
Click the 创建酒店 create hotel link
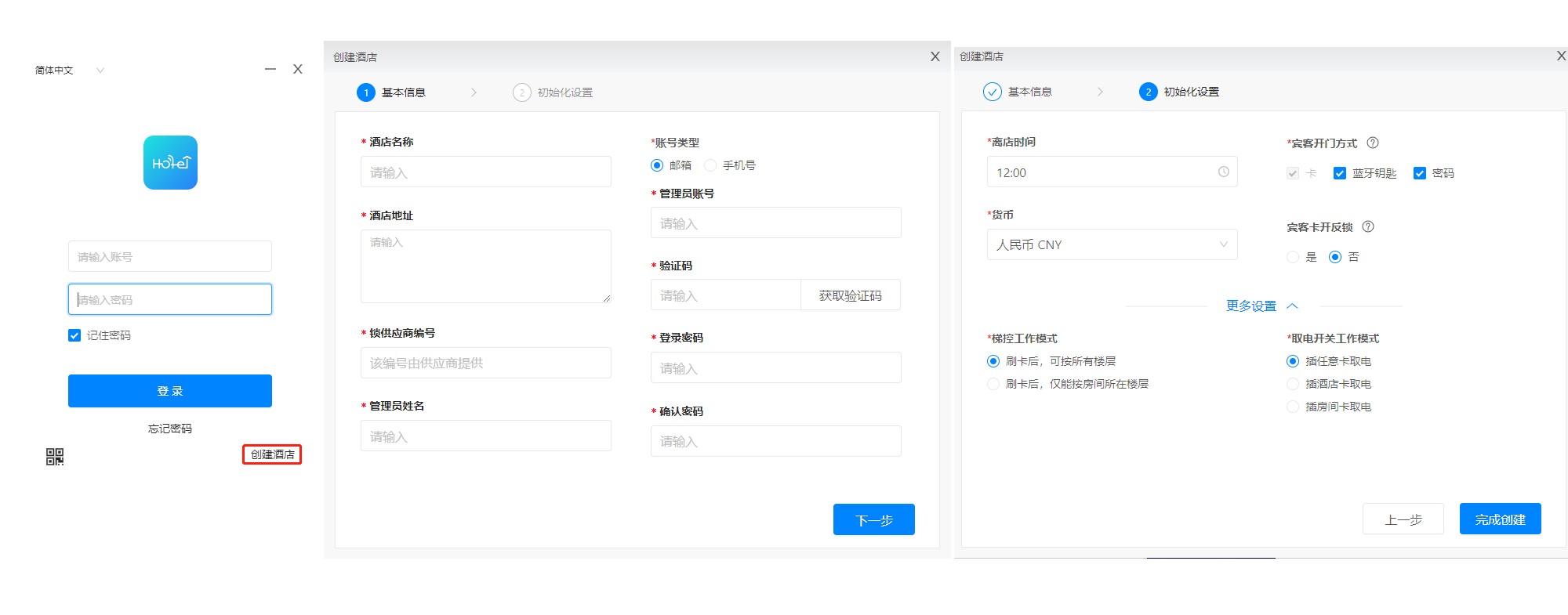272,454
